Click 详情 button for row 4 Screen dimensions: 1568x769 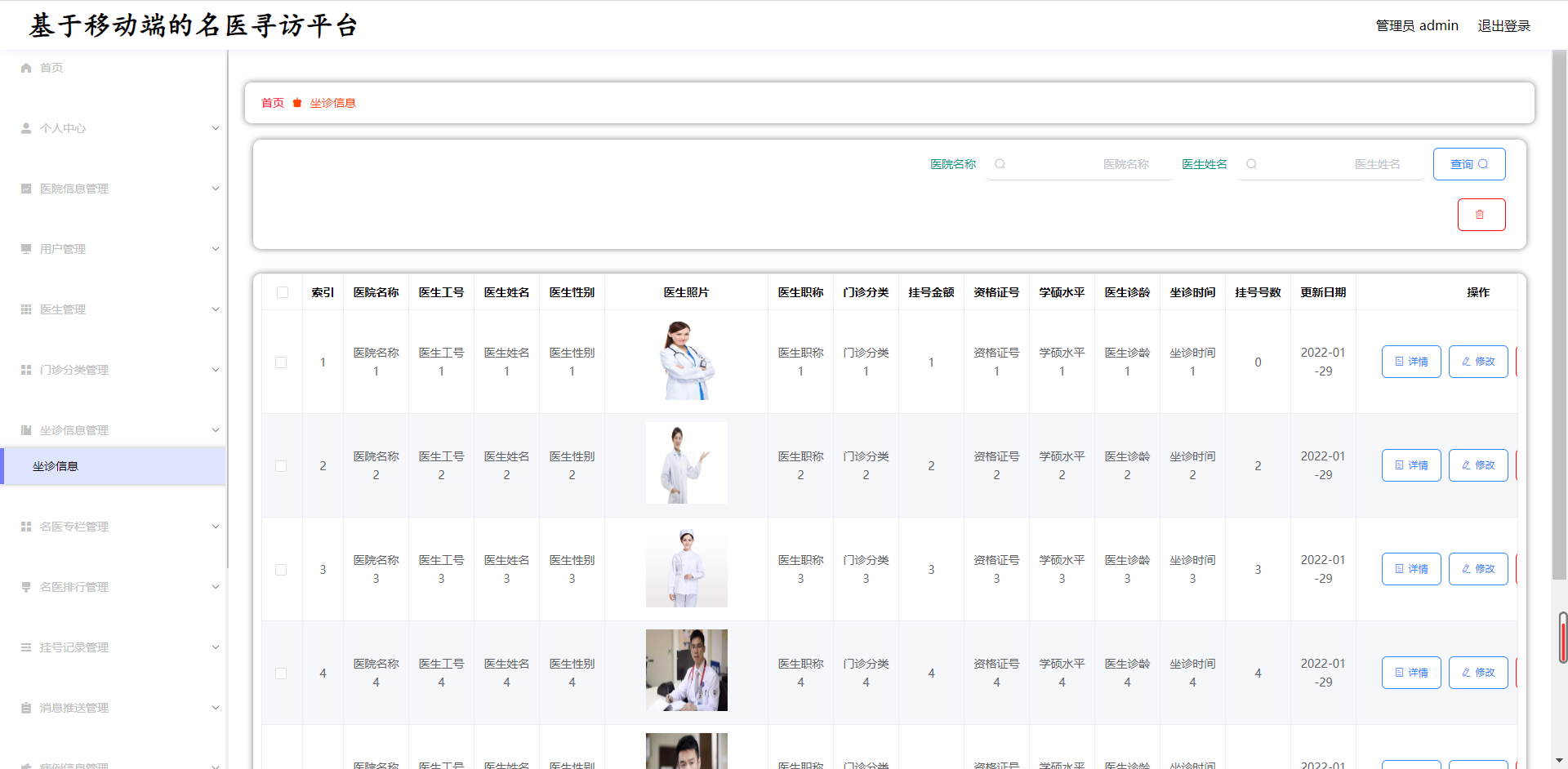pos(1411,673)
